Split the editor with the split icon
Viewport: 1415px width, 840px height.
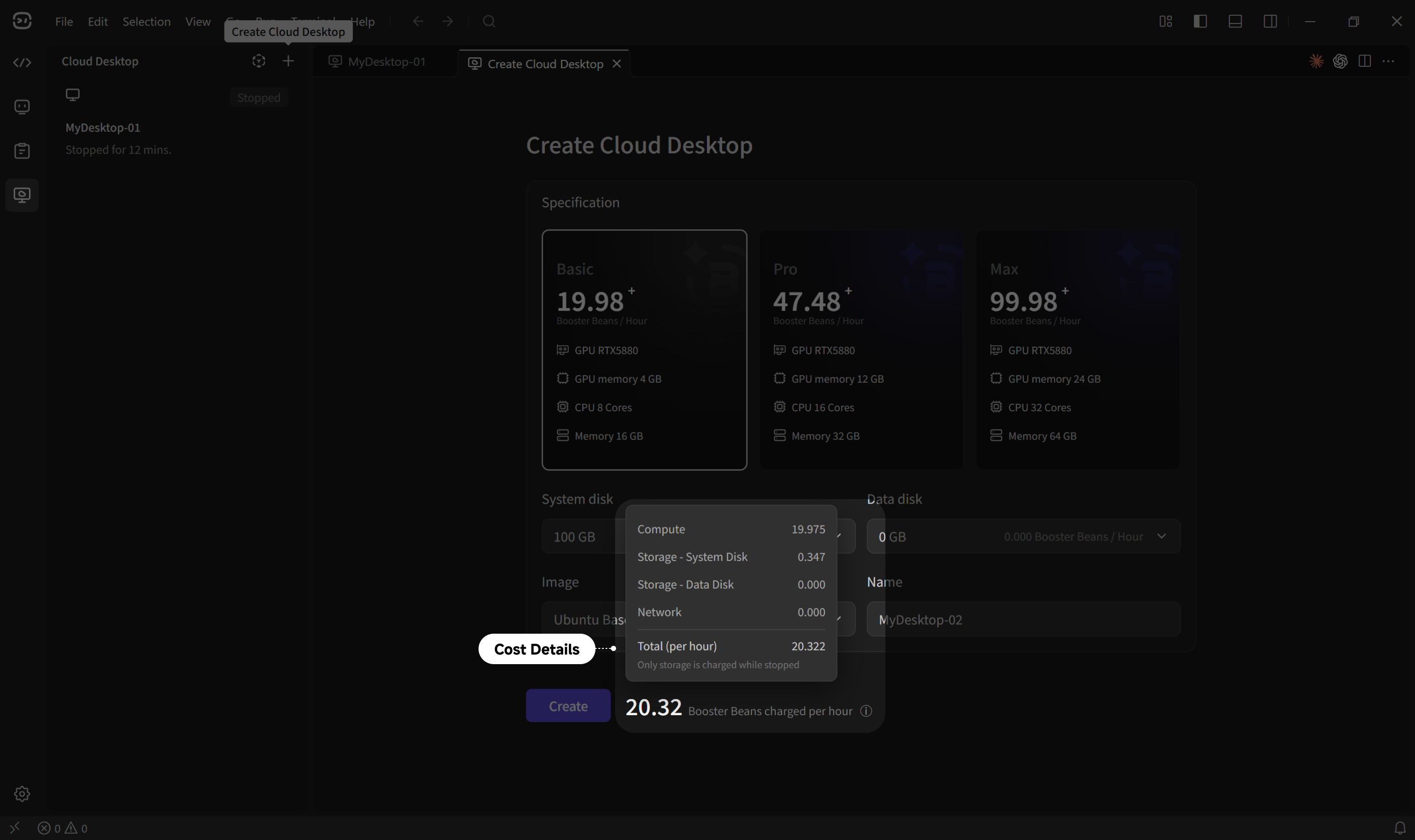[1364, 61]
